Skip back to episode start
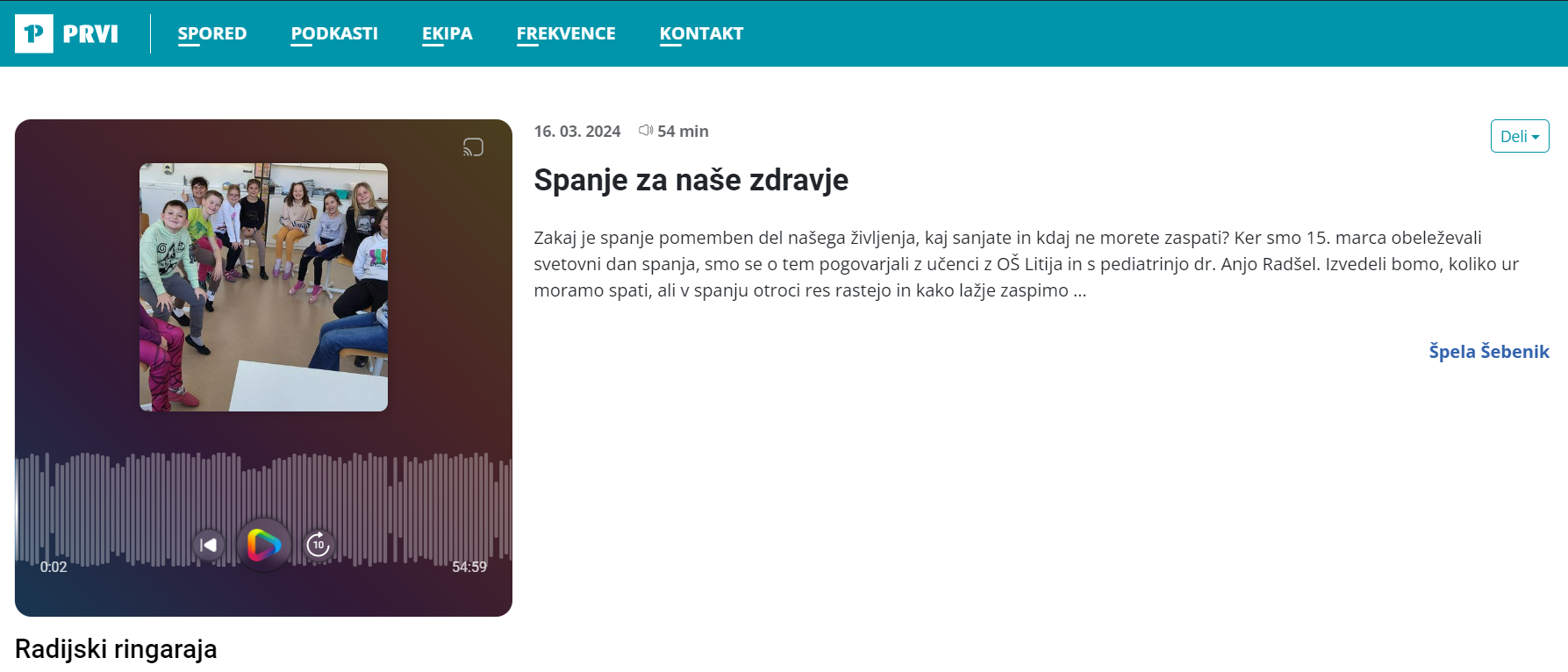This screenshot has height=672, width=1568. pyautogui.click(x=208, y=545)
